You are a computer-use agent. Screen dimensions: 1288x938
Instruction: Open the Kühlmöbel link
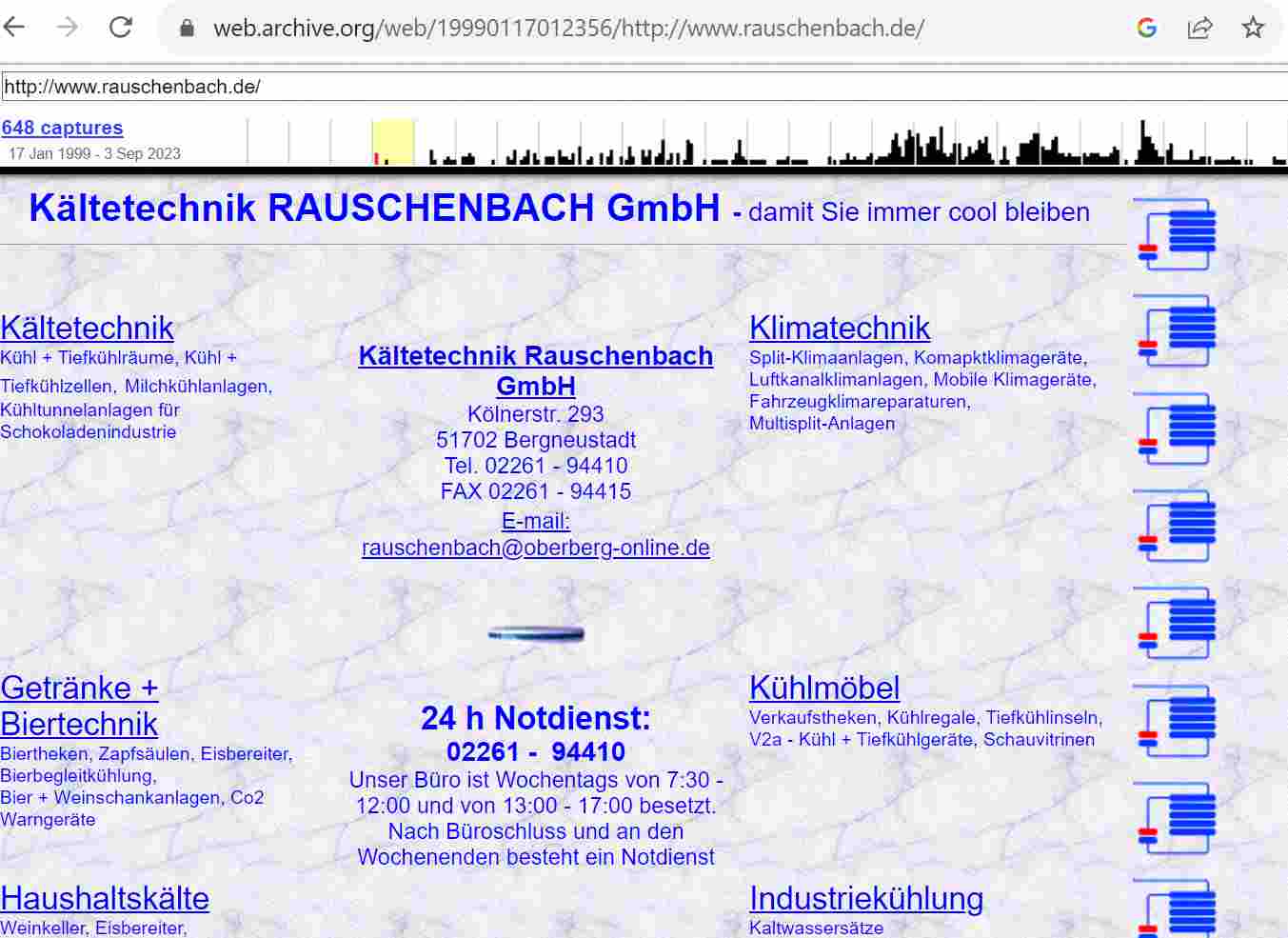[823, 688]
